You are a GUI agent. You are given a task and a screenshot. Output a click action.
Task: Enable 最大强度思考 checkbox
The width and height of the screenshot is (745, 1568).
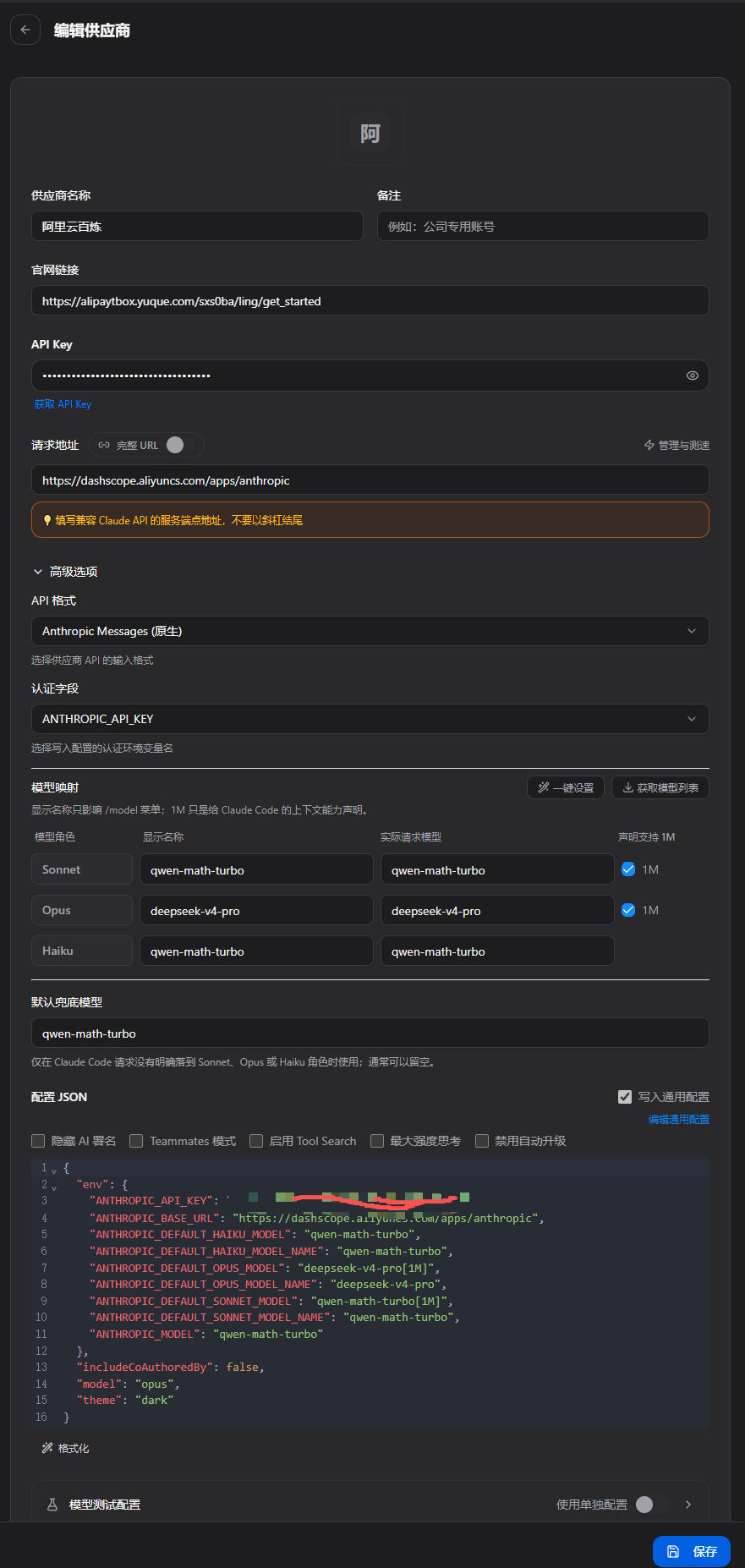tap(377, 1141)
